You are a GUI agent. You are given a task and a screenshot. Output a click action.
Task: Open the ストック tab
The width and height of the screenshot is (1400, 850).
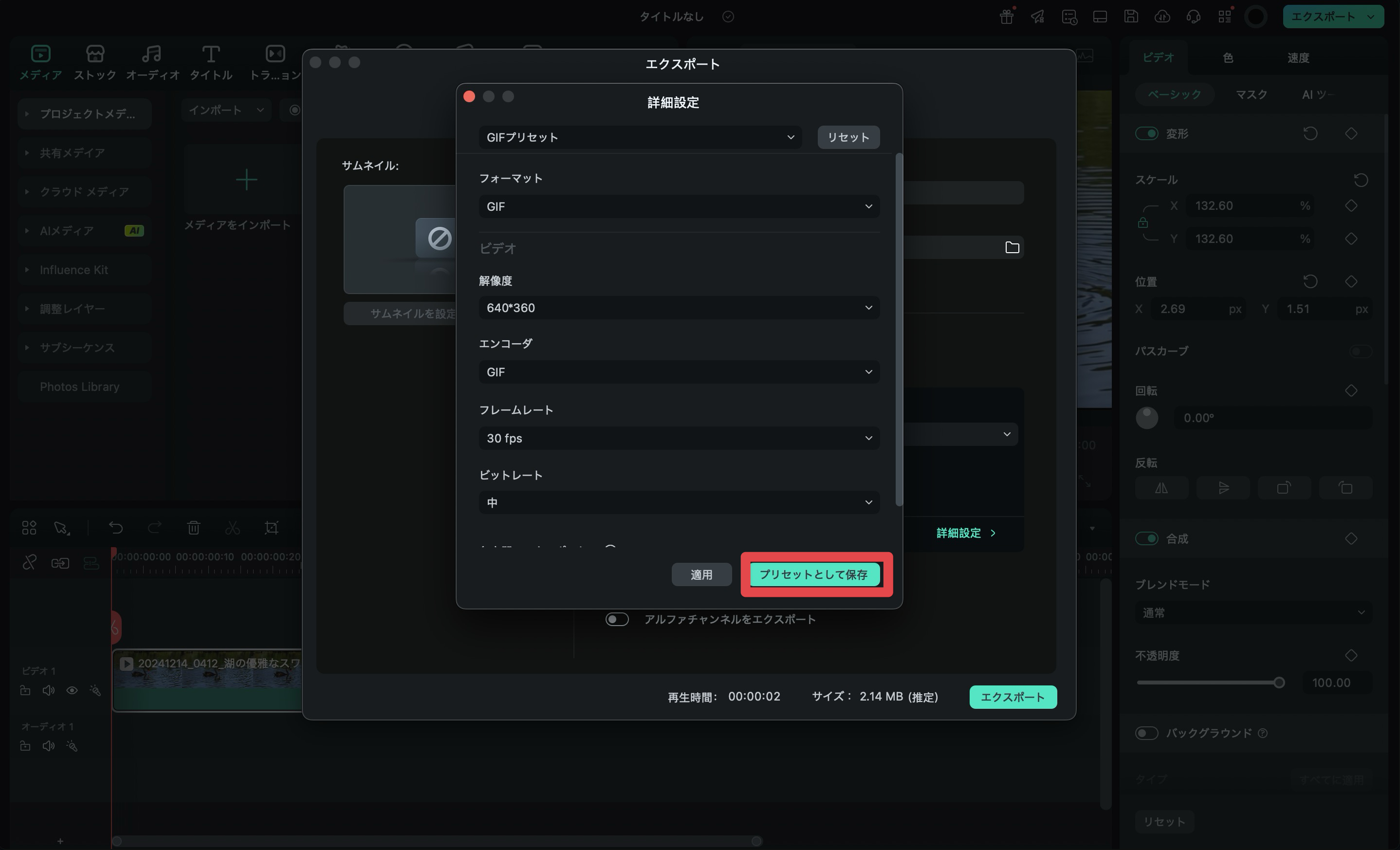(95, 62)
